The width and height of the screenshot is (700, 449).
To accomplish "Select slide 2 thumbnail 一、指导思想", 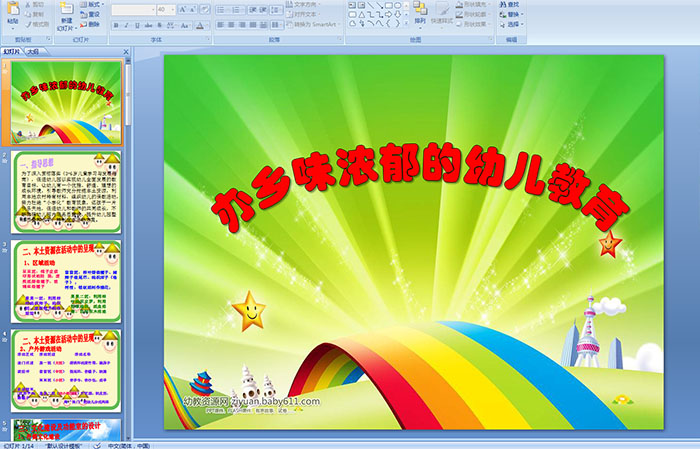I will [x=66, y=192].
